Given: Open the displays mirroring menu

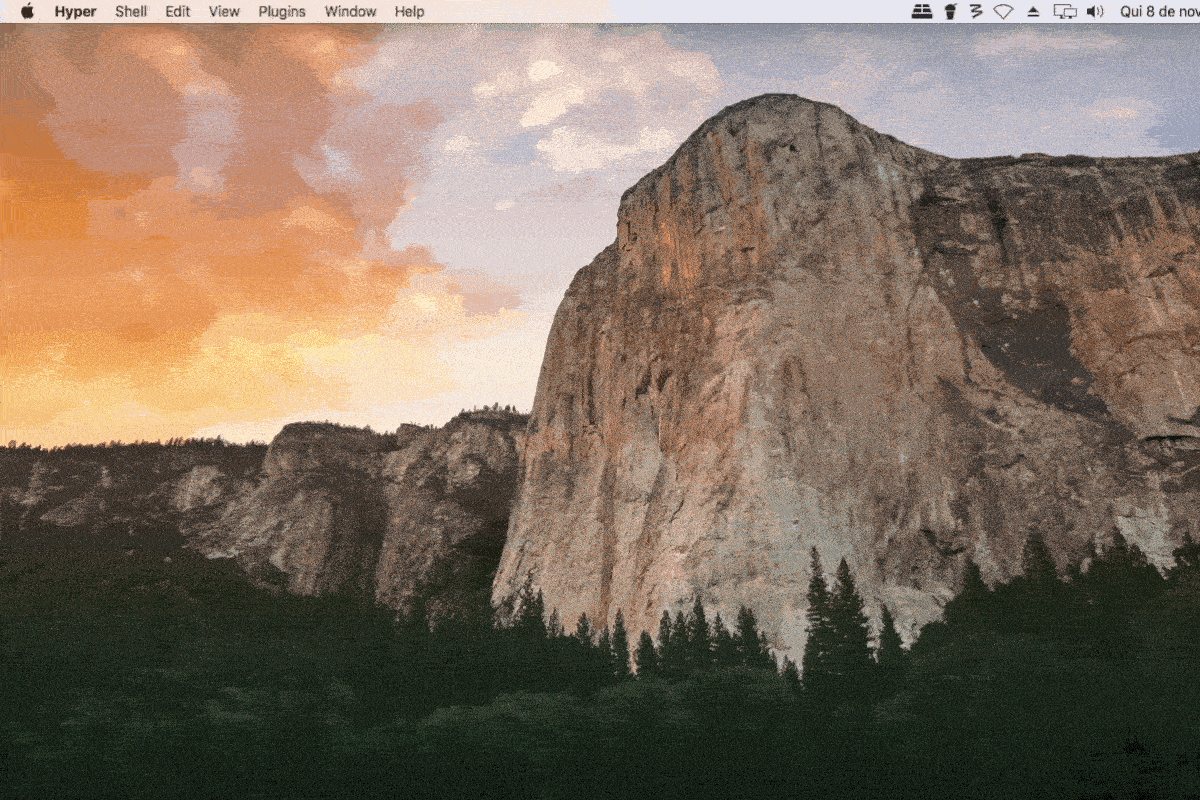Looking at the screenshot, I should tap(1065, 11).
